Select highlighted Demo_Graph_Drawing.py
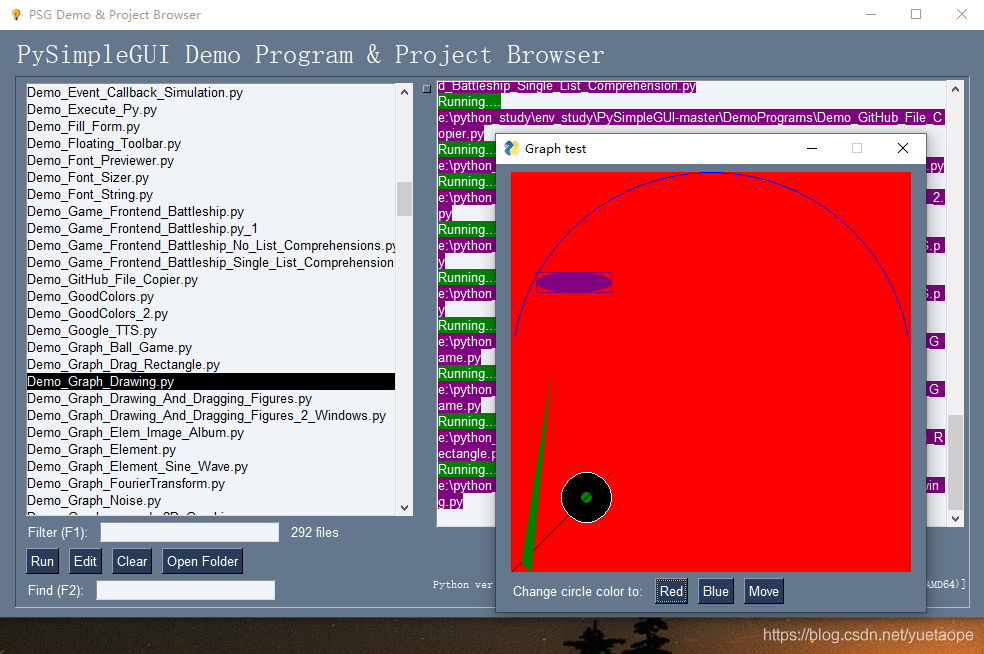 point(211,381)
